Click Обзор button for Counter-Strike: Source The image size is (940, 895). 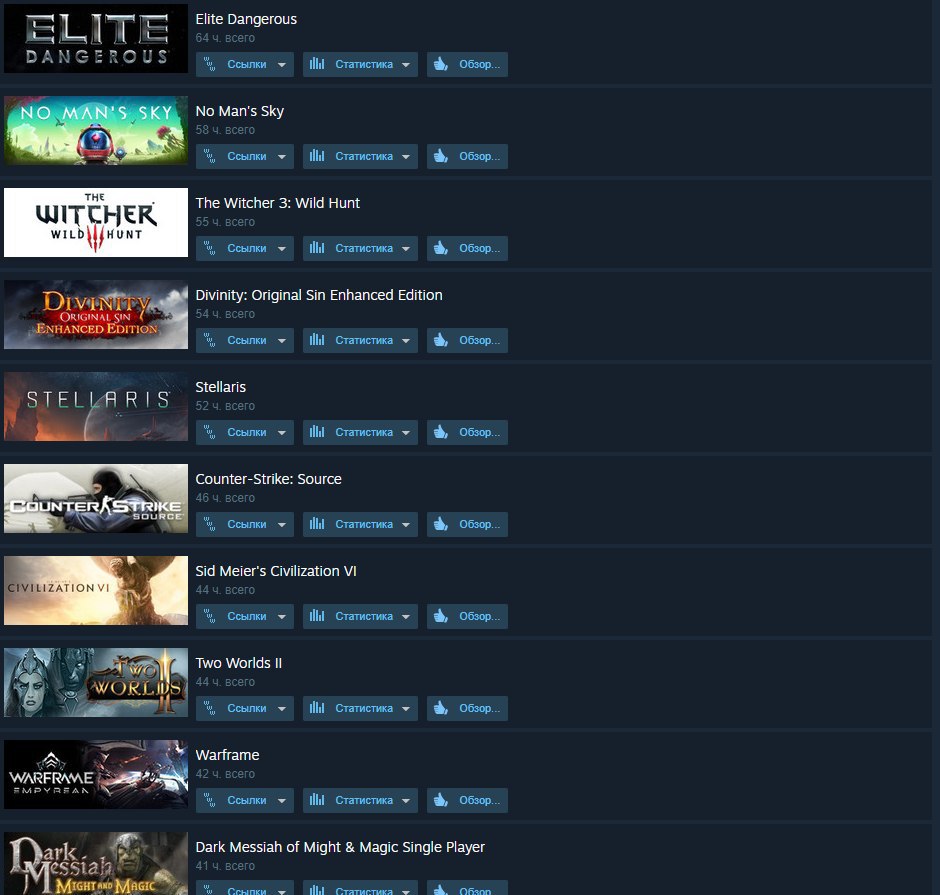tap(467, 524)
